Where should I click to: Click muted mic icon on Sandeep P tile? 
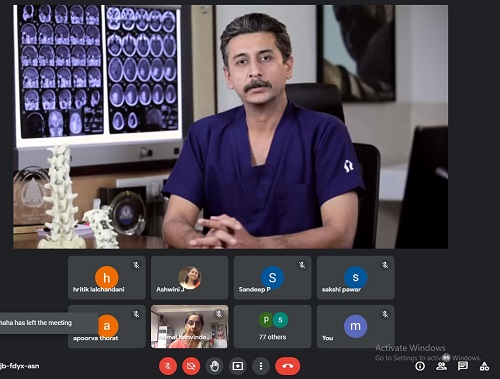pos(302,265)
